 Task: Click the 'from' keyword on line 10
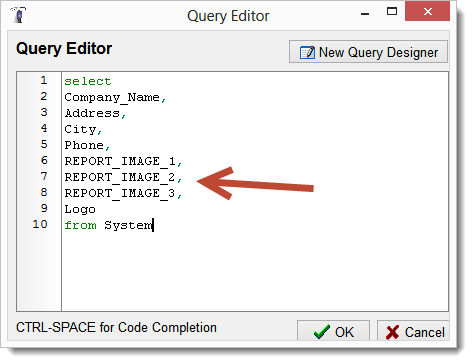[x=80, y=225]
